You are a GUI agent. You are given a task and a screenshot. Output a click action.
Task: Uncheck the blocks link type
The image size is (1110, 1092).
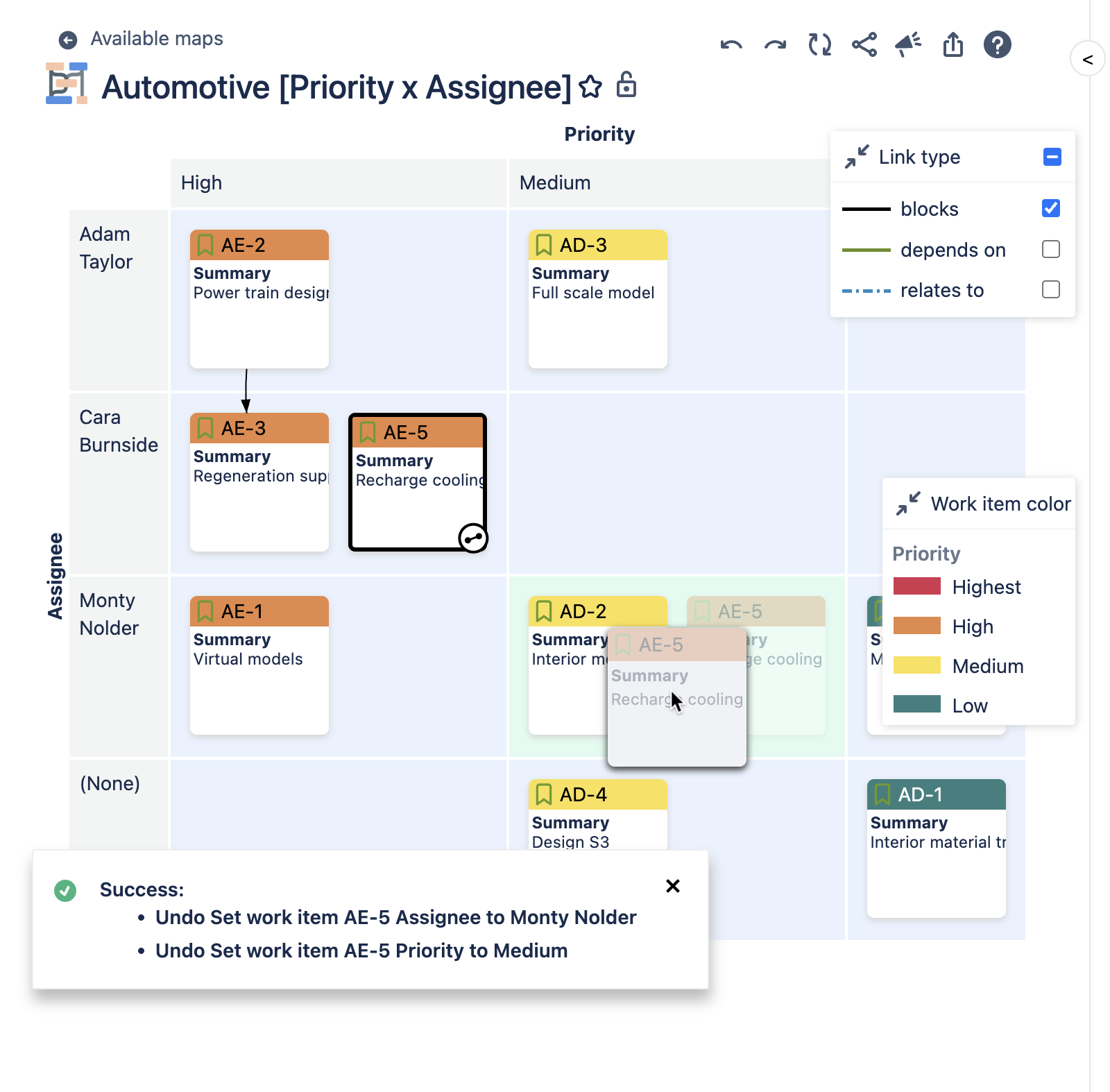(x=1051, y=207)
